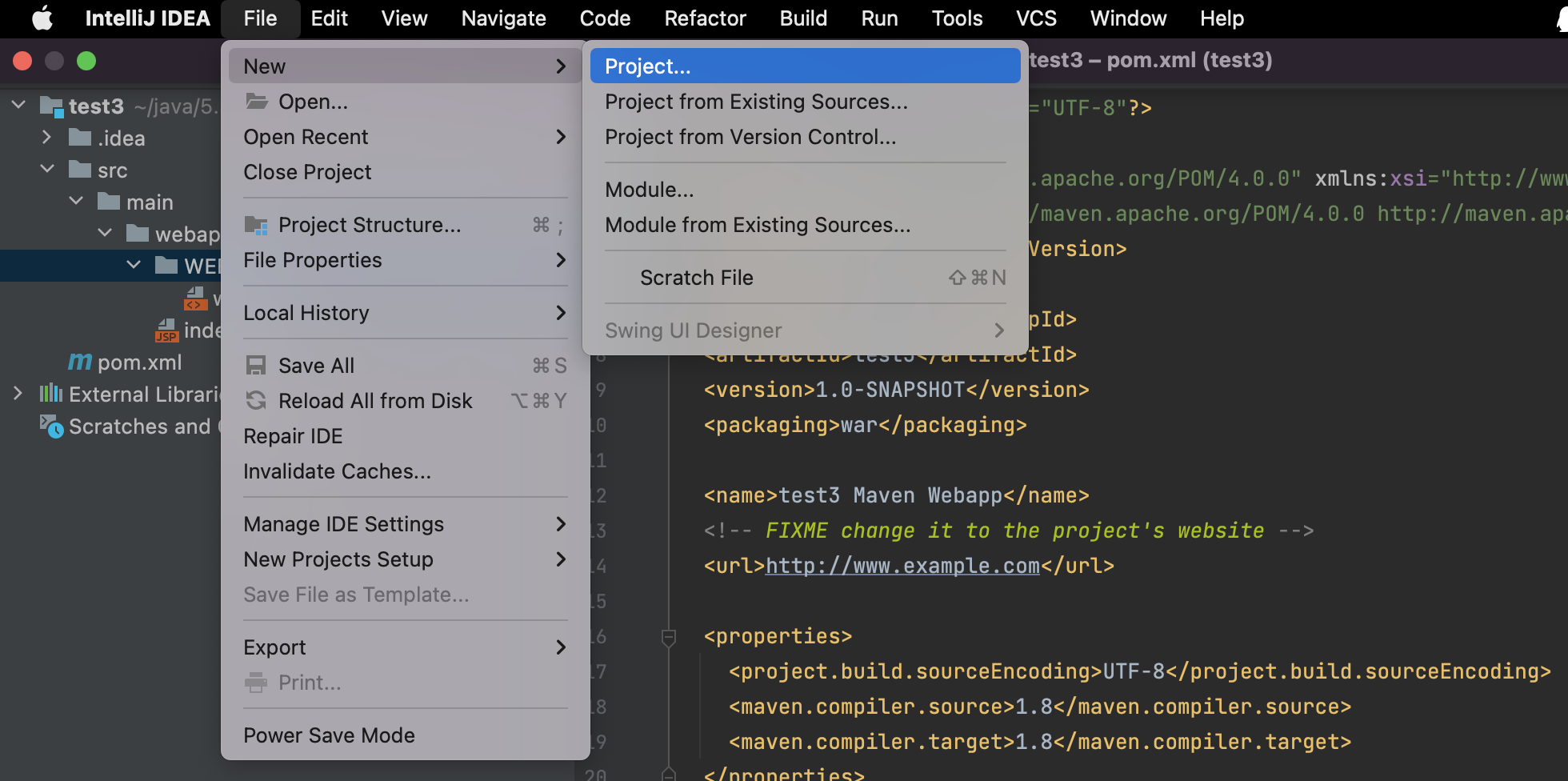
Task: Click the Reload All from Disk icon
Action: (x=256, y=401)
